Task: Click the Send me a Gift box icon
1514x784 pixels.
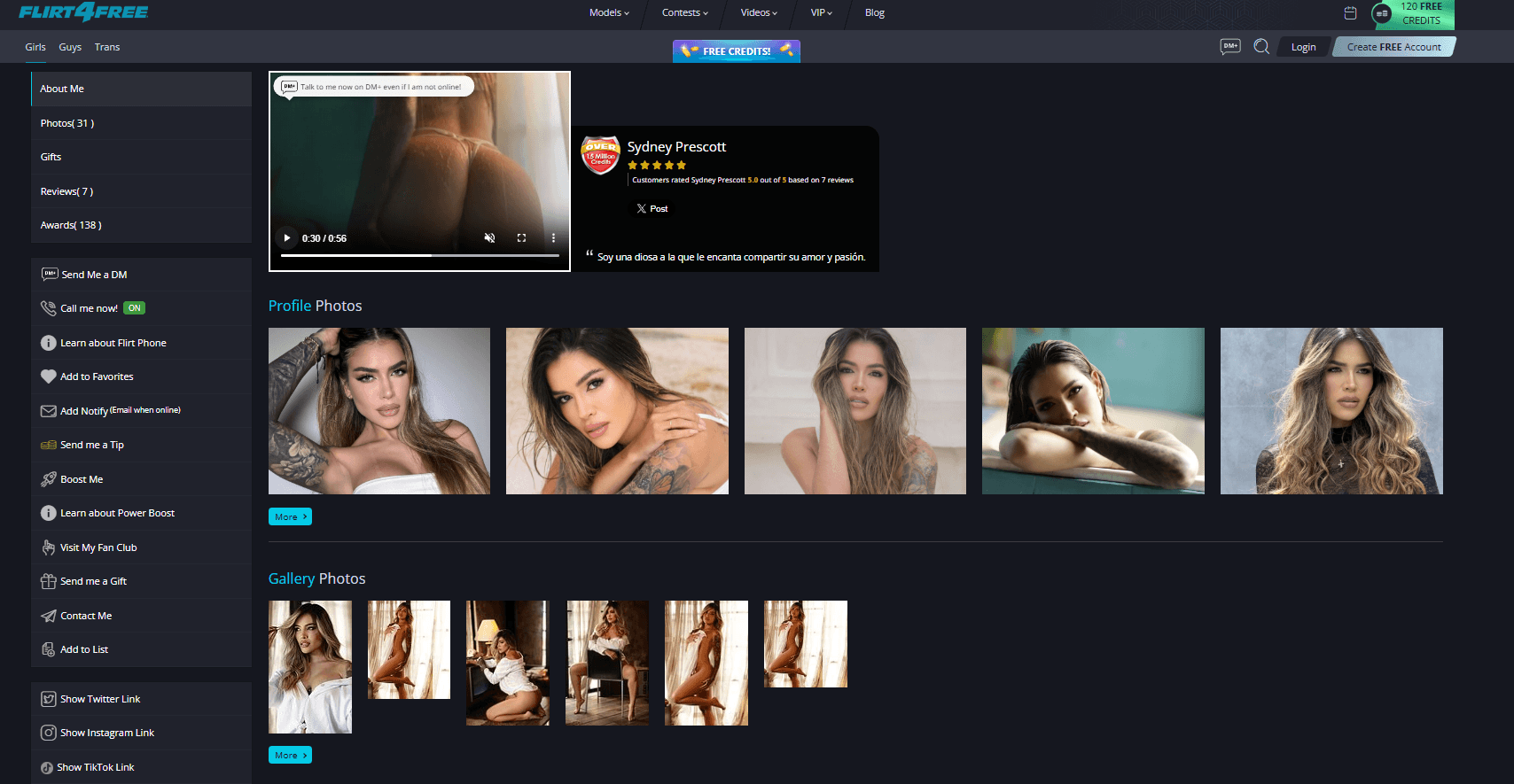Action: [49, 581]
